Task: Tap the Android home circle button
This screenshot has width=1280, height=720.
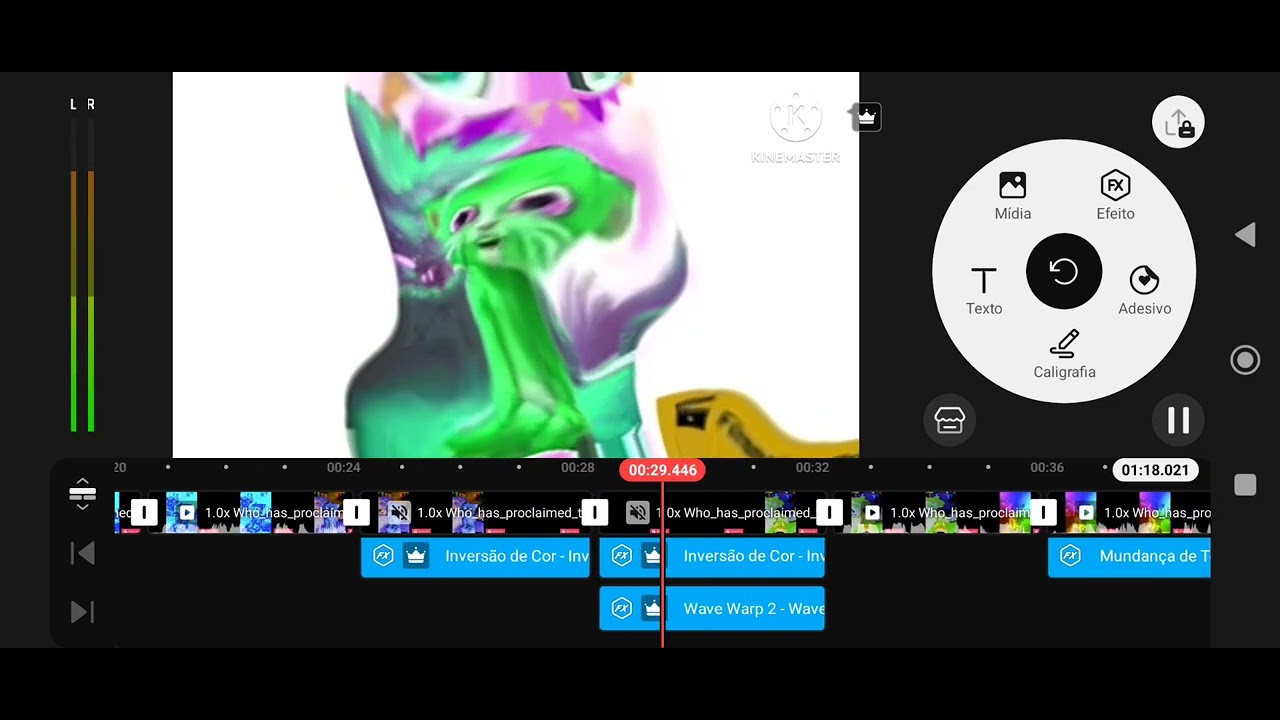Action: pyautogui.click(x=1245, y=360)
